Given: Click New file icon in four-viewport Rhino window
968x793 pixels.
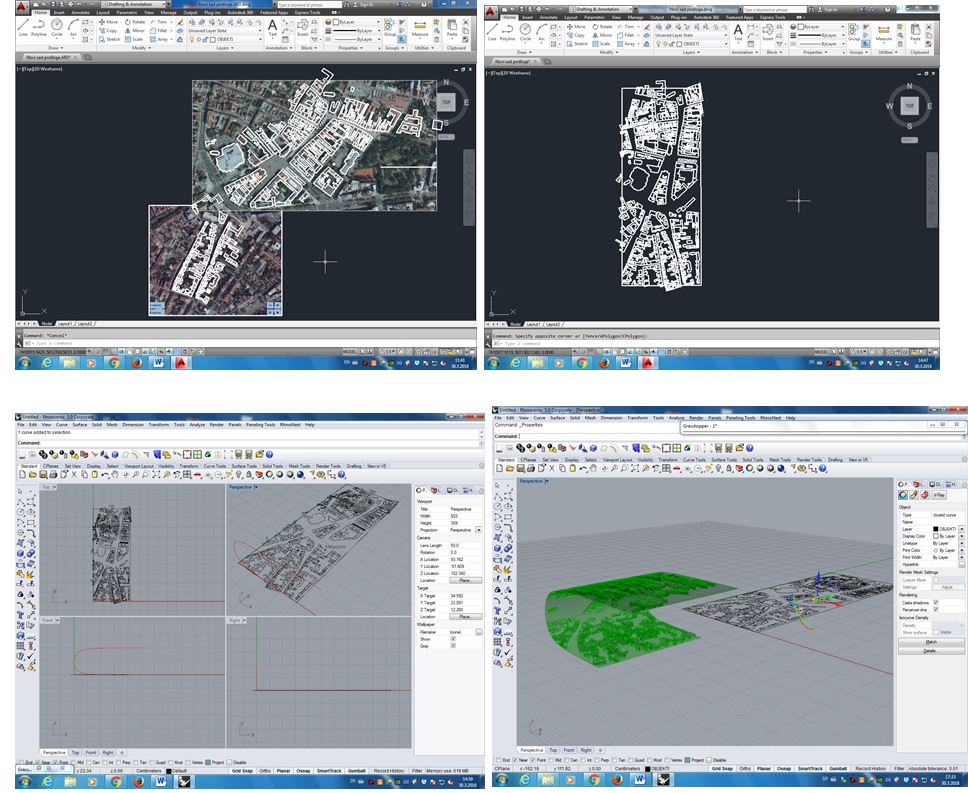Looking at the screenshot, I should [23, 475].
